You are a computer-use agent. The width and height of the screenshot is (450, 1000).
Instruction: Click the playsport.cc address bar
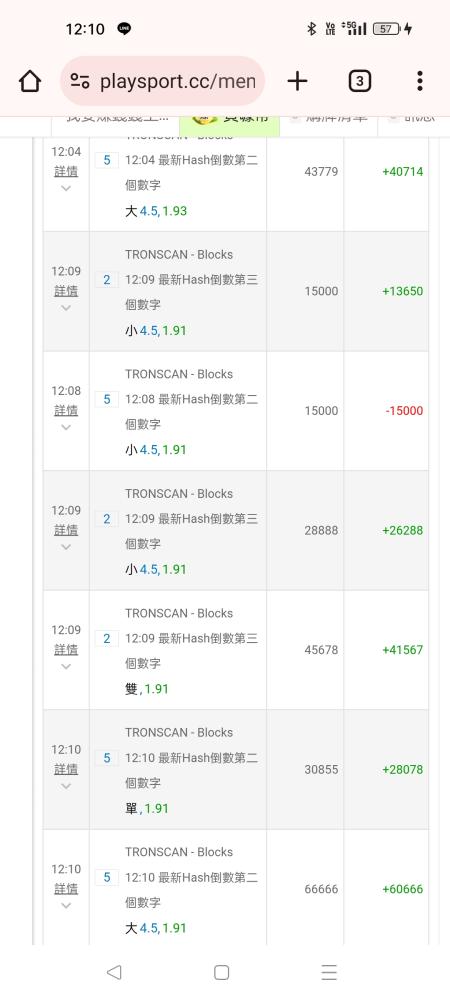click(163, 81)
